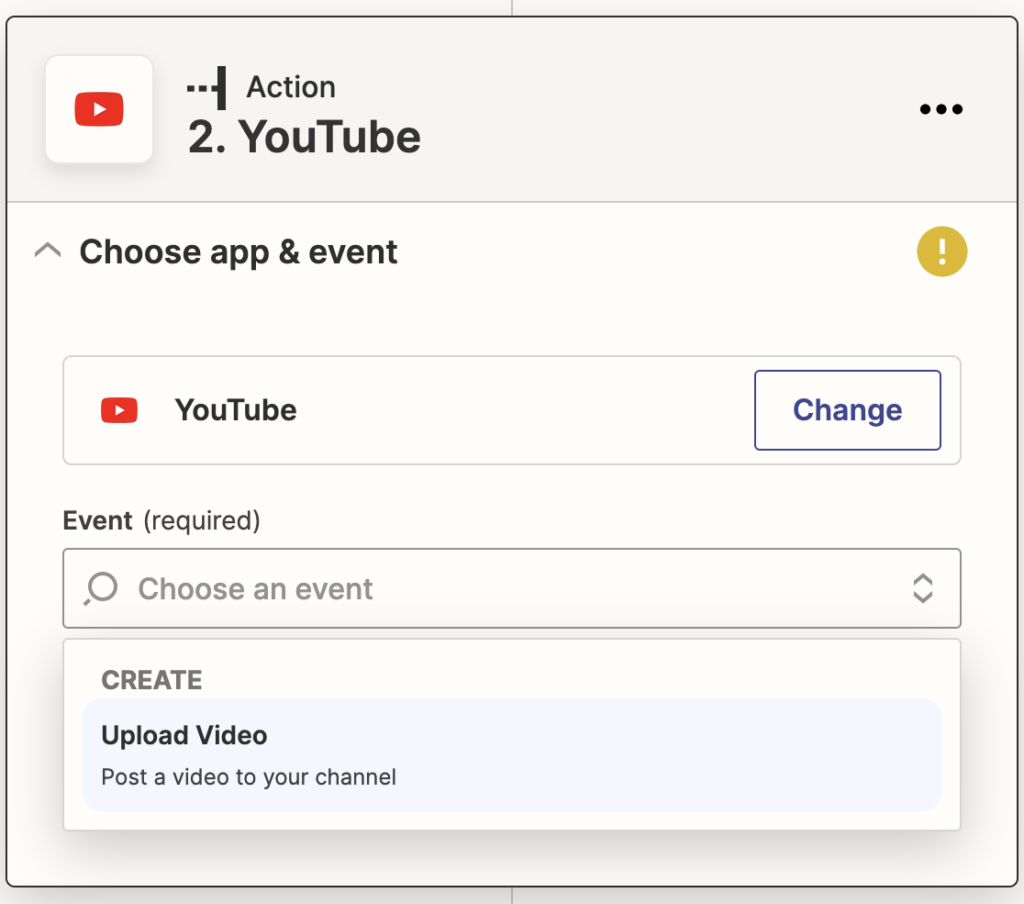Open the three-dot options menu

pyautogui.click(x=941, y=109)
